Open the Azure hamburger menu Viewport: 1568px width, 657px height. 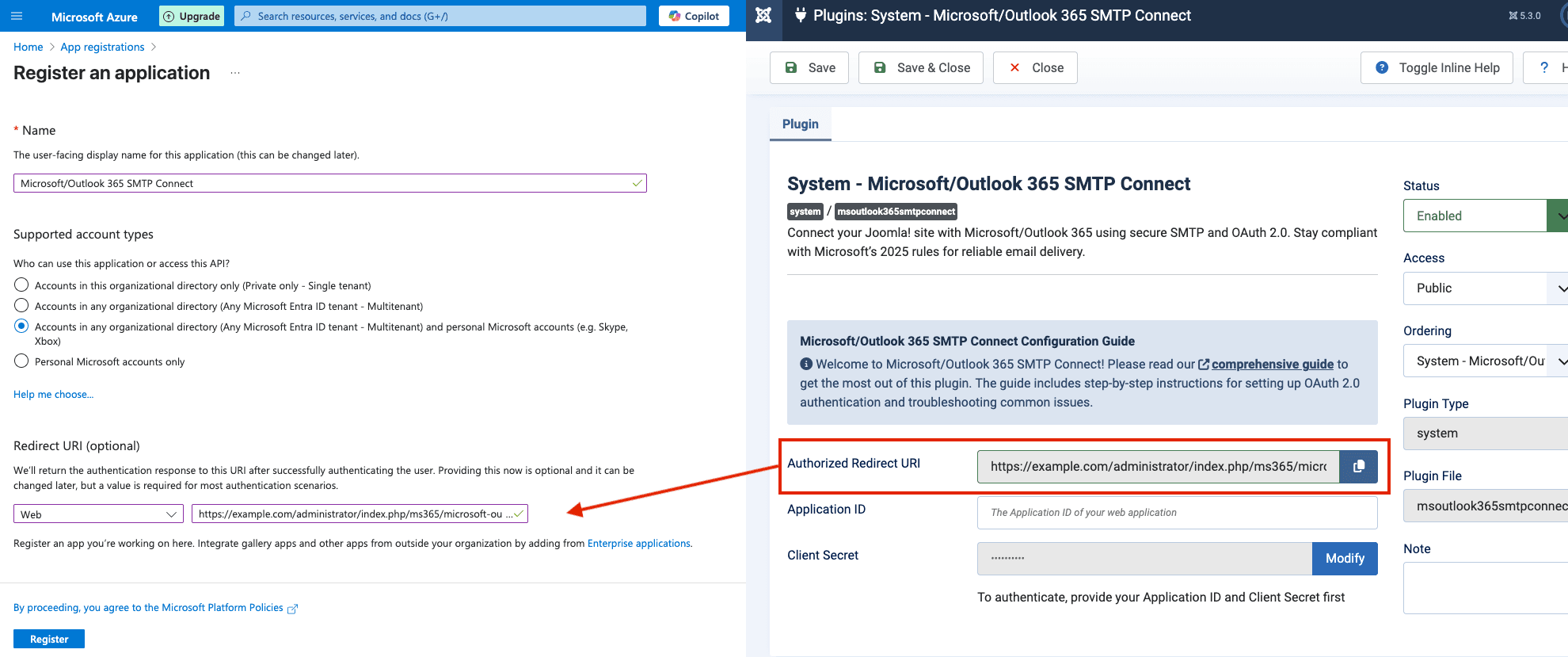point(17,16)
